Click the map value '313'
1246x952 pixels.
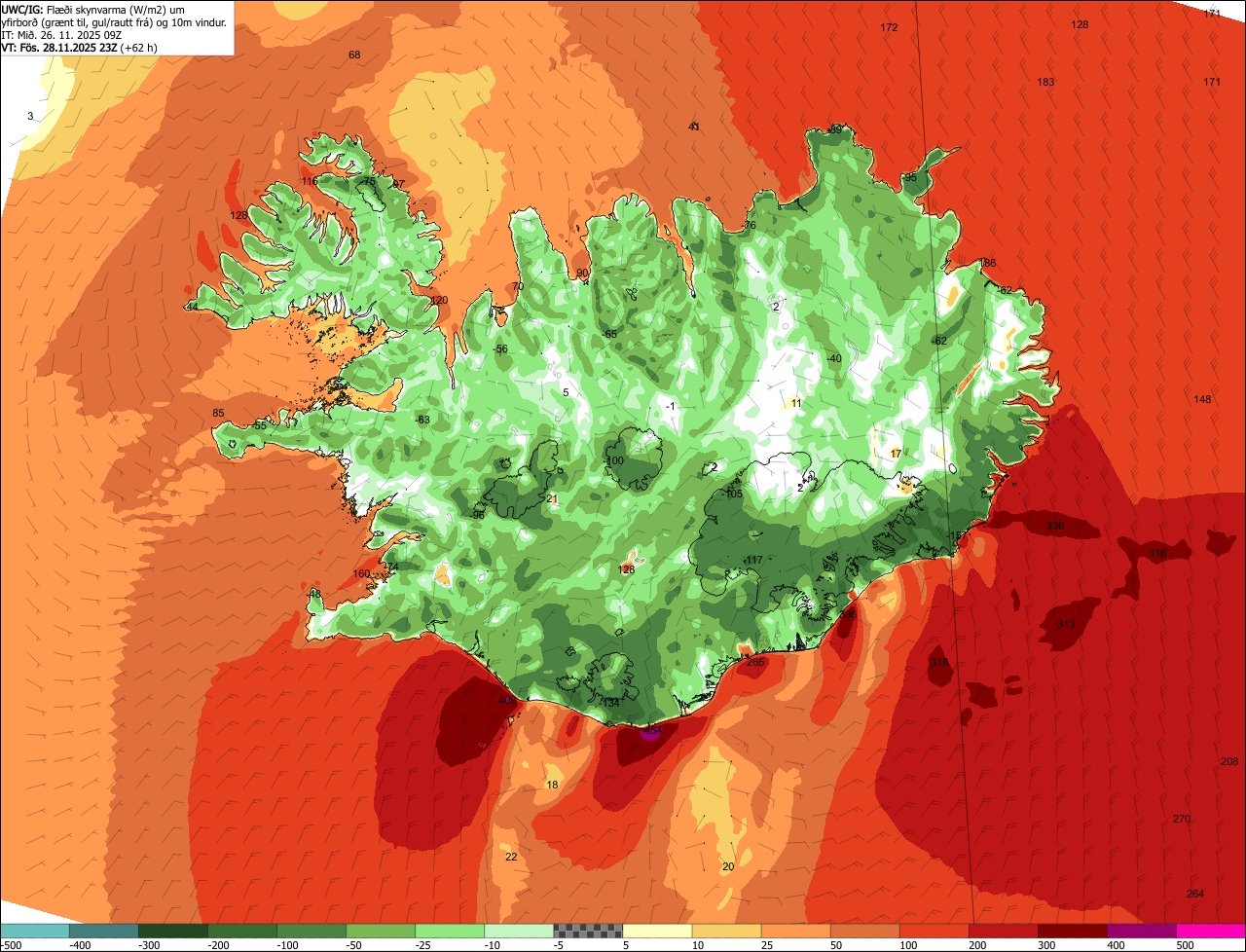(x=1066, y=624)
